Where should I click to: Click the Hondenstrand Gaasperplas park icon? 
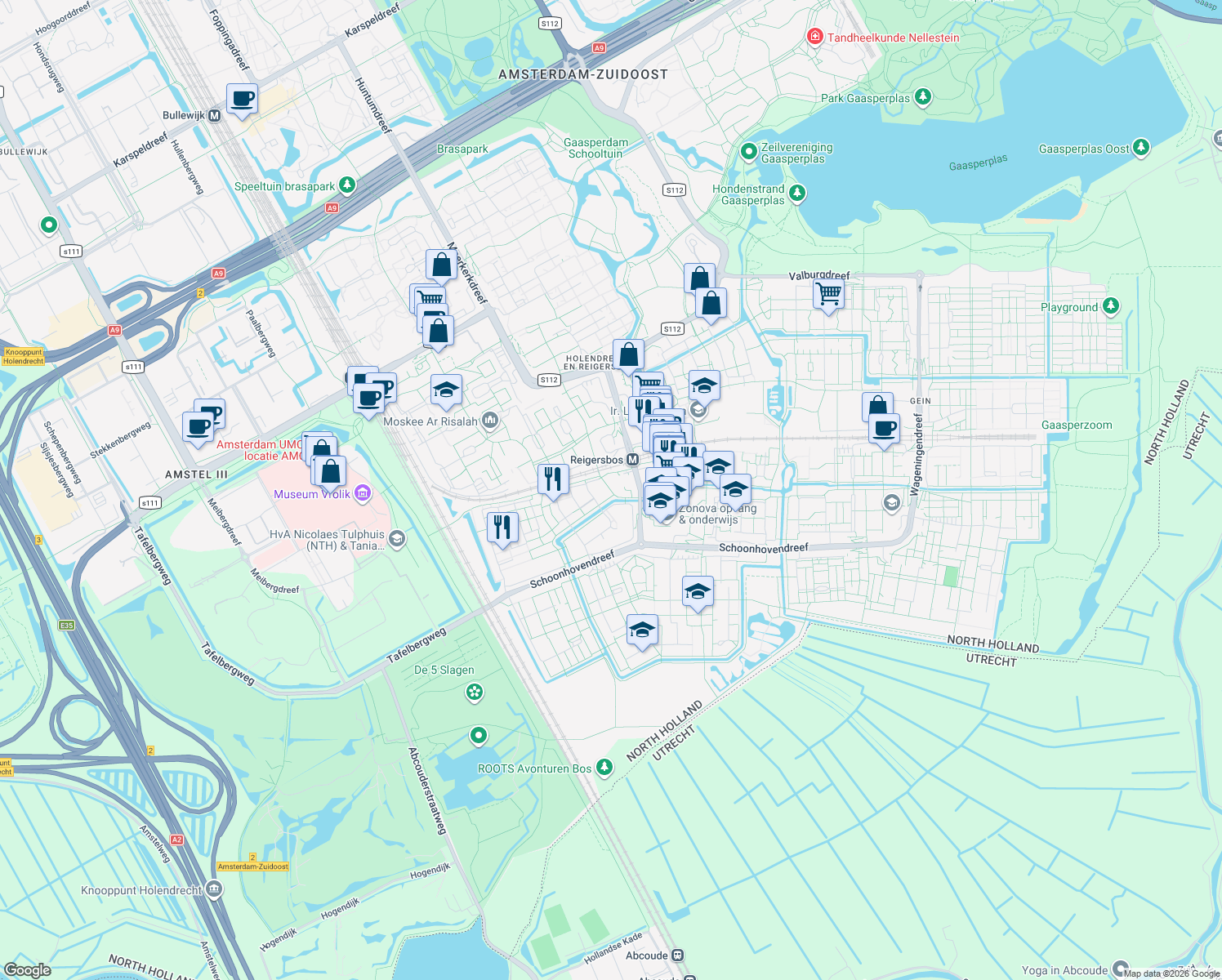pyautogui.click(x=797, y=194)
